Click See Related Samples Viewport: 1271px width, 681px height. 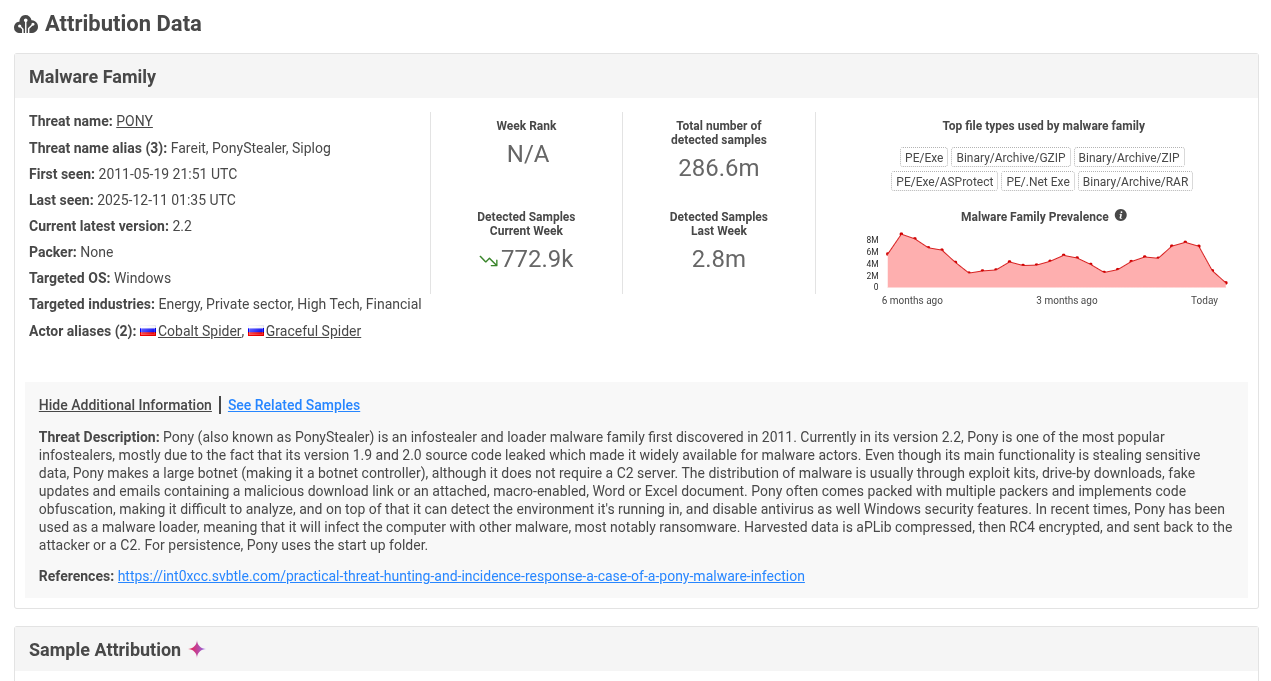pos(293,404)
